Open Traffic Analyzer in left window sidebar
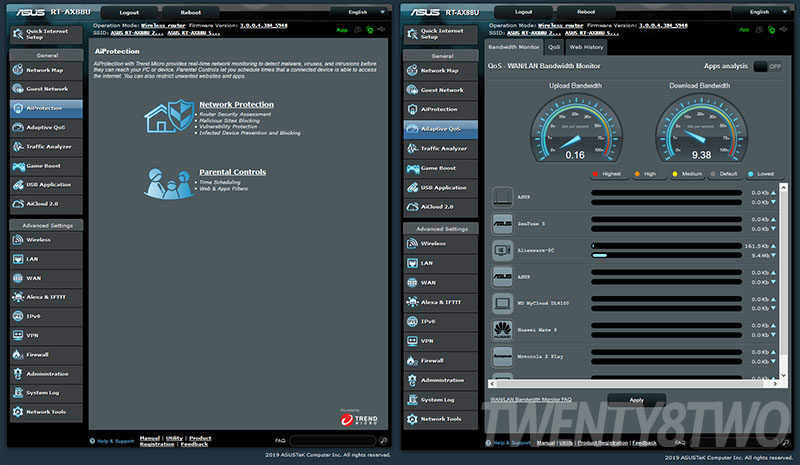The image size is (800, 465). [x=46, y=146]
